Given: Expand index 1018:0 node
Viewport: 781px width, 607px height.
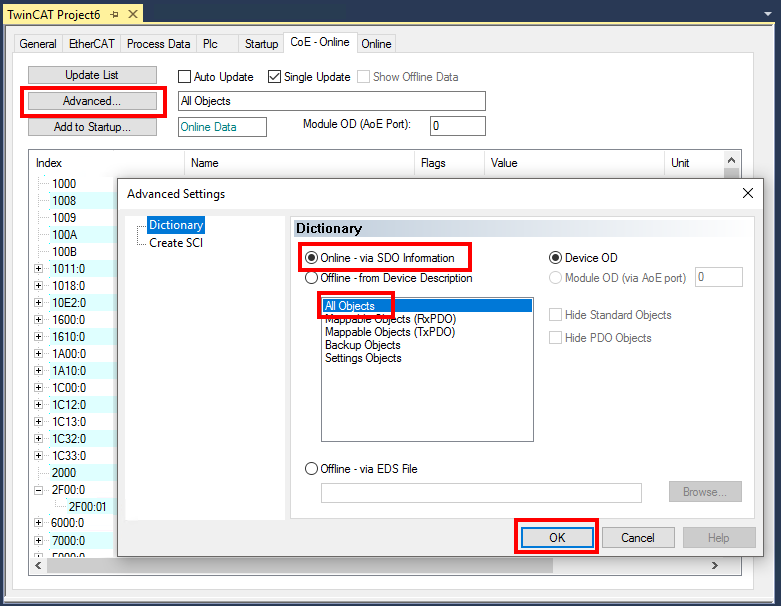Looking at the screenshot, I should [x=38, y=286].
